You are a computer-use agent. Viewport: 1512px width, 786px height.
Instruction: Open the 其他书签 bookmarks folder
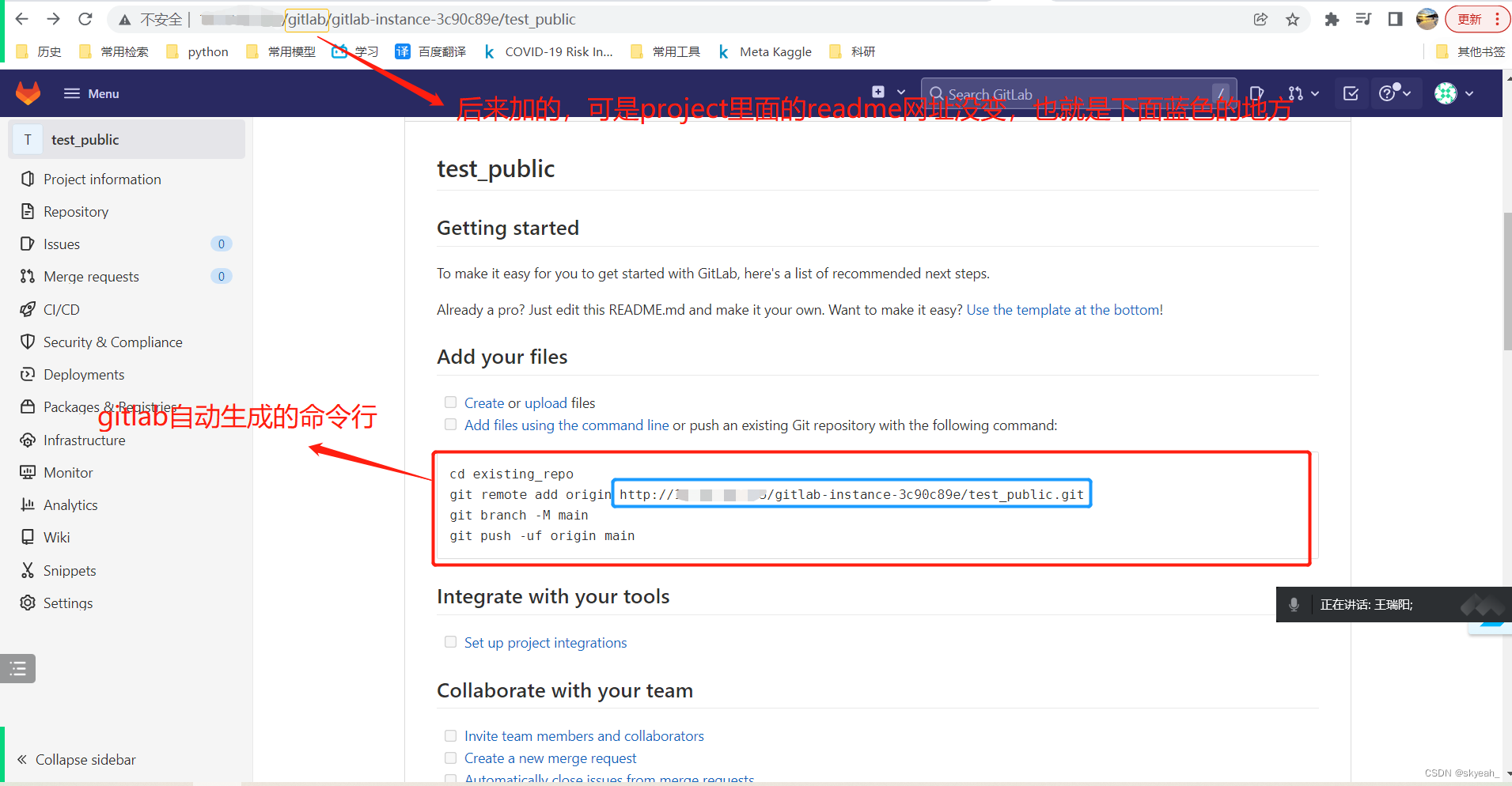tap(1471, 52)
